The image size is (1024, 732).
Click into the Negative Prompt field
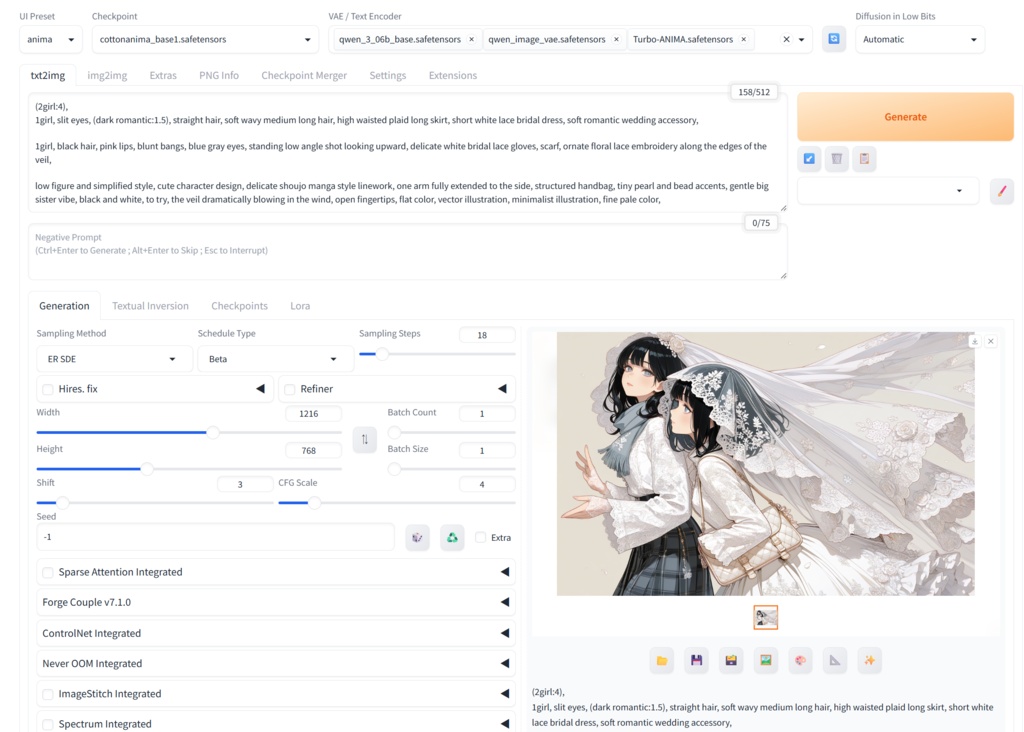pyautogui.click(x=408, y=251)
